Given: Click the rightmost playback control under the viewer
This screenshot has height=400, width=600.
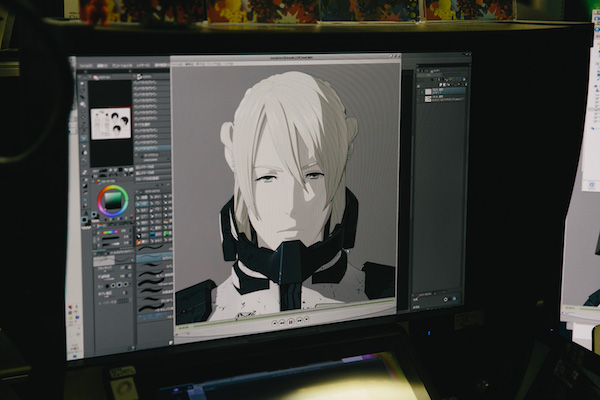Looking at the screenshot, I should [x=307, y=319].
